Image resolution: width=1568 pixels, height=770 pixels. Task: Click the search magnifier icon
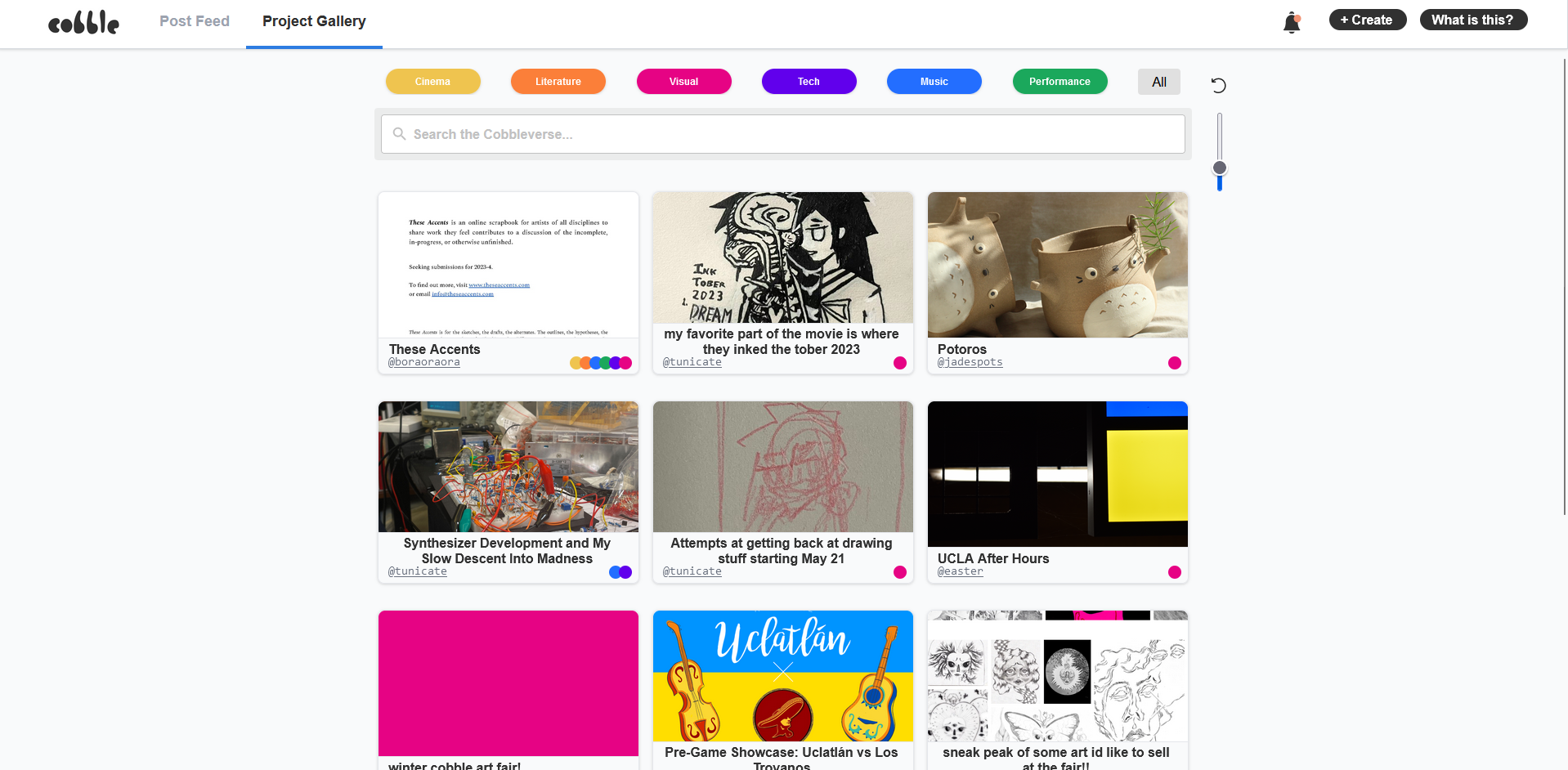pyautogui.click(x=399, y=133)
